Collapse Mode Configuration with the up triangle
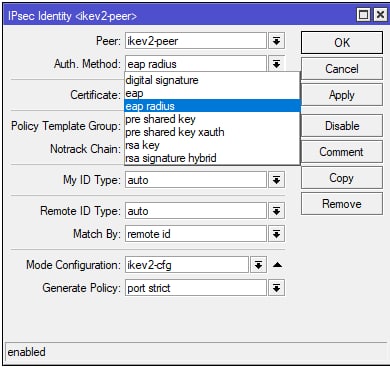 [x=277, y=265]
